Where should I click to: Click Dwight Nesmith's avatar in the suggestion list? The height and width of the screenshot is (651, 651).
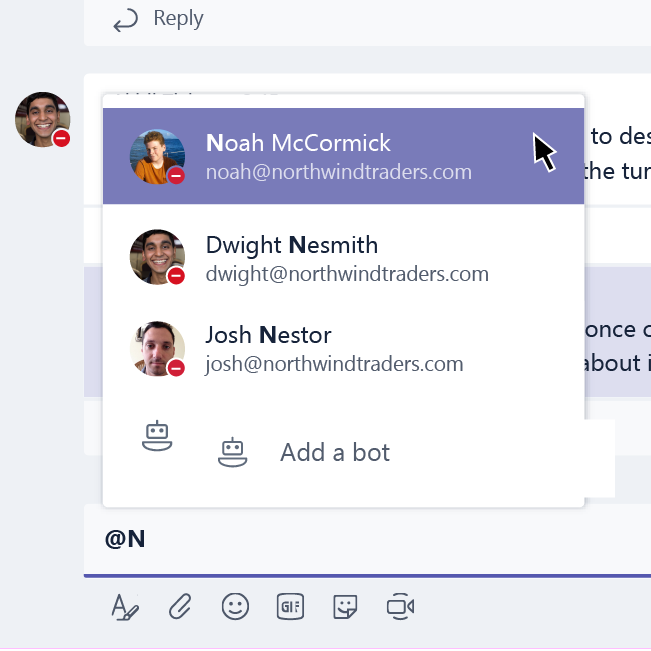[157, 257]
